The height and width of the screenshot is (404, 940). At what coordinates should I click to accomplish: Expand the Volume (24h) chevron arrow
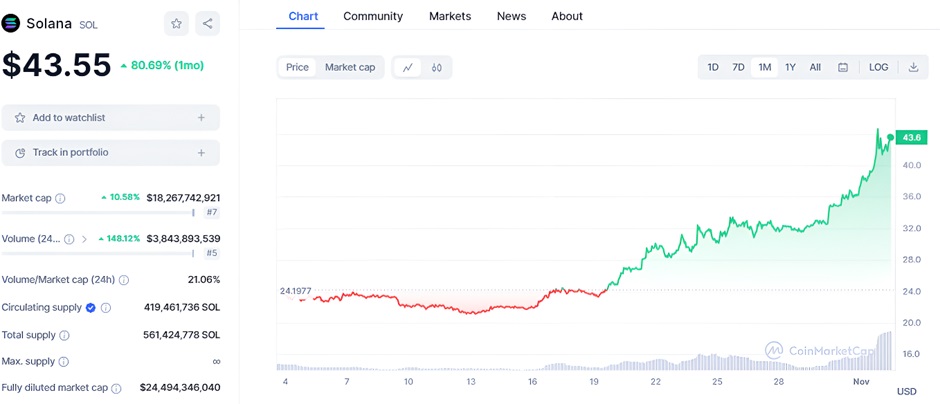[84, 239]
